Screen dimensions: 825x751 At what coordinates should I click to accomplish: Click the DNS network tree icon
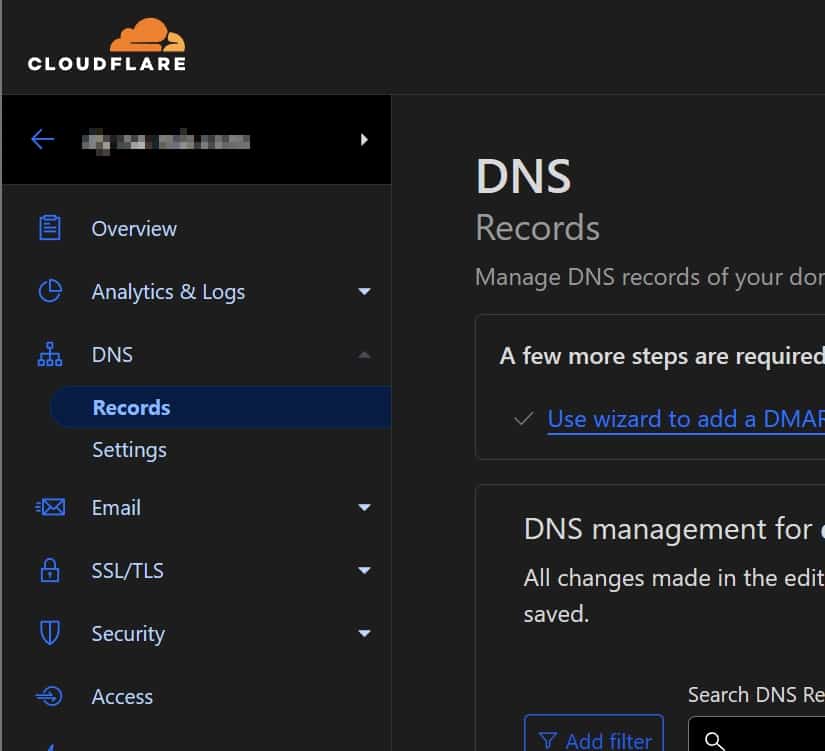point(49,355)
